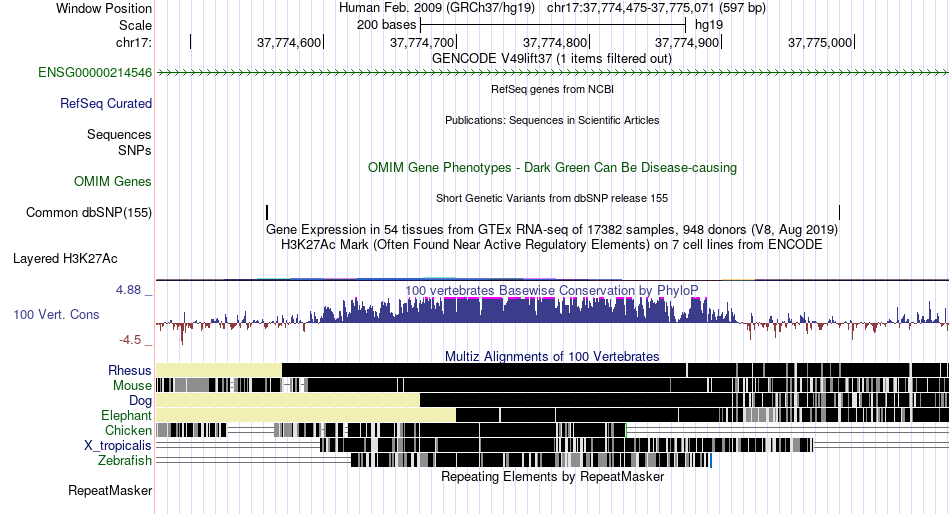The width and height of the screenshot is (950, 514).
Task: Click the 4.88 conservation axis value
Action: click(x=128, y=290)
